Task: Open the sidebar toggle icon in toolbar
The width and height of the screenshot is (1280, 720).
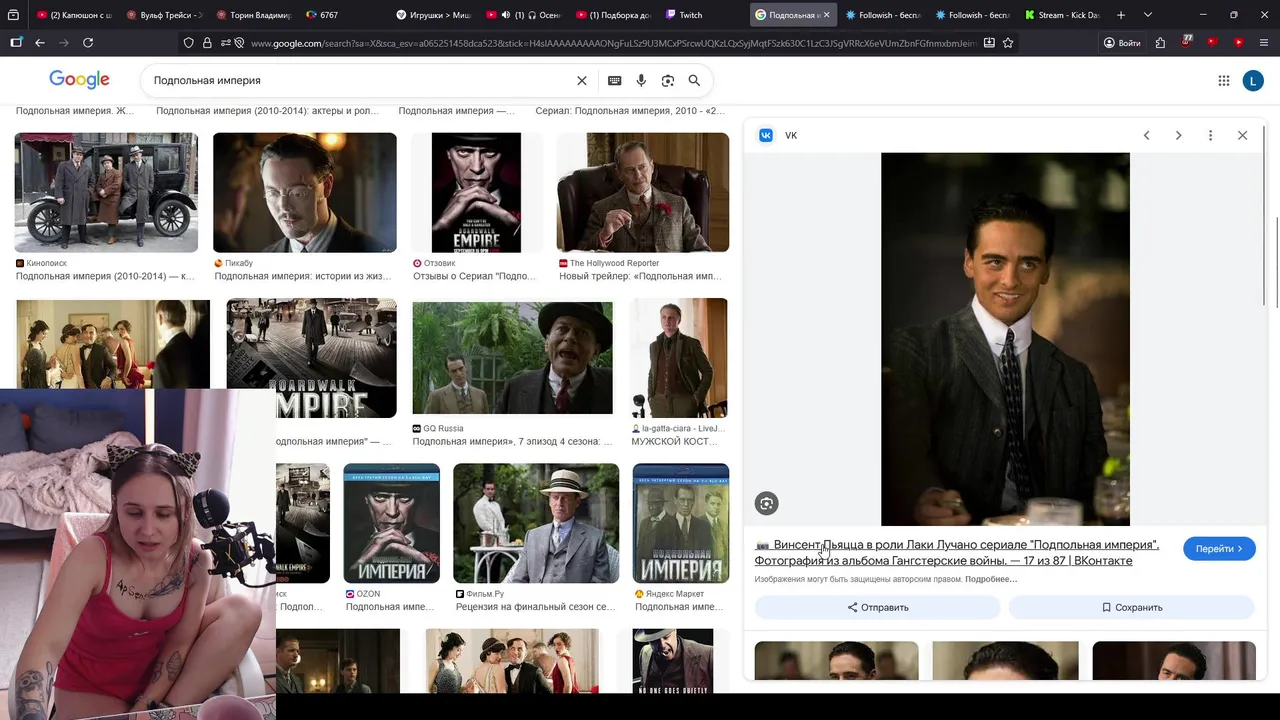Action: [16, 43]
